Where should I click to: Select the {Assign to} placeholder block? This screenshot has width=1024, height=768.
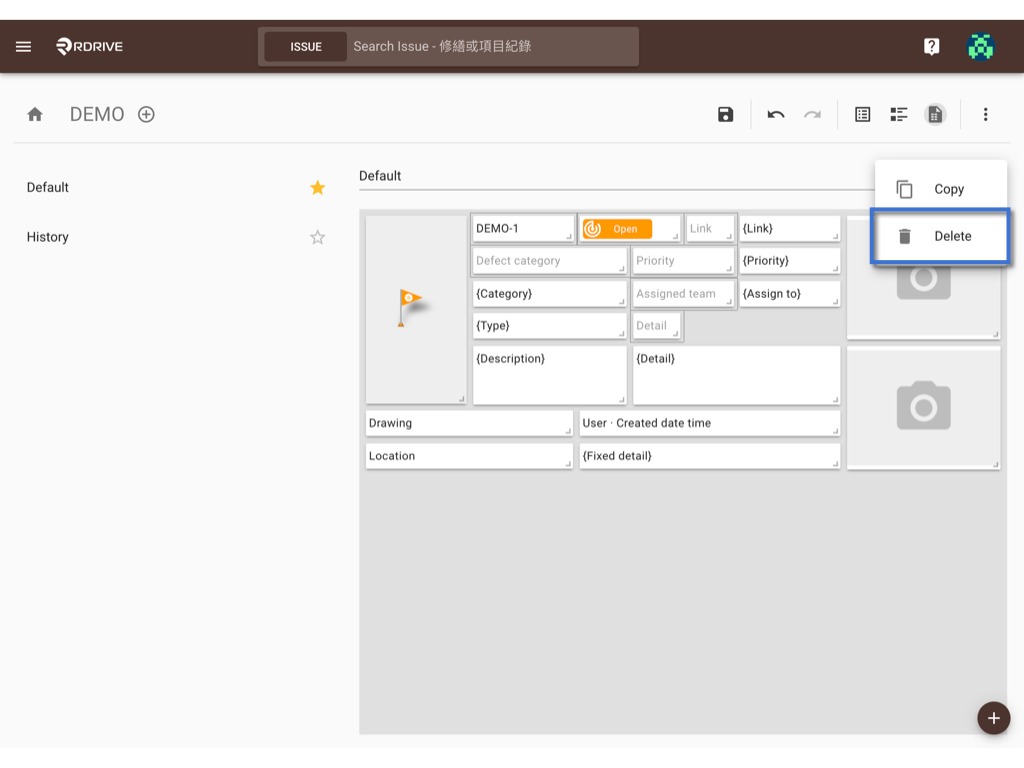point(790,294)
